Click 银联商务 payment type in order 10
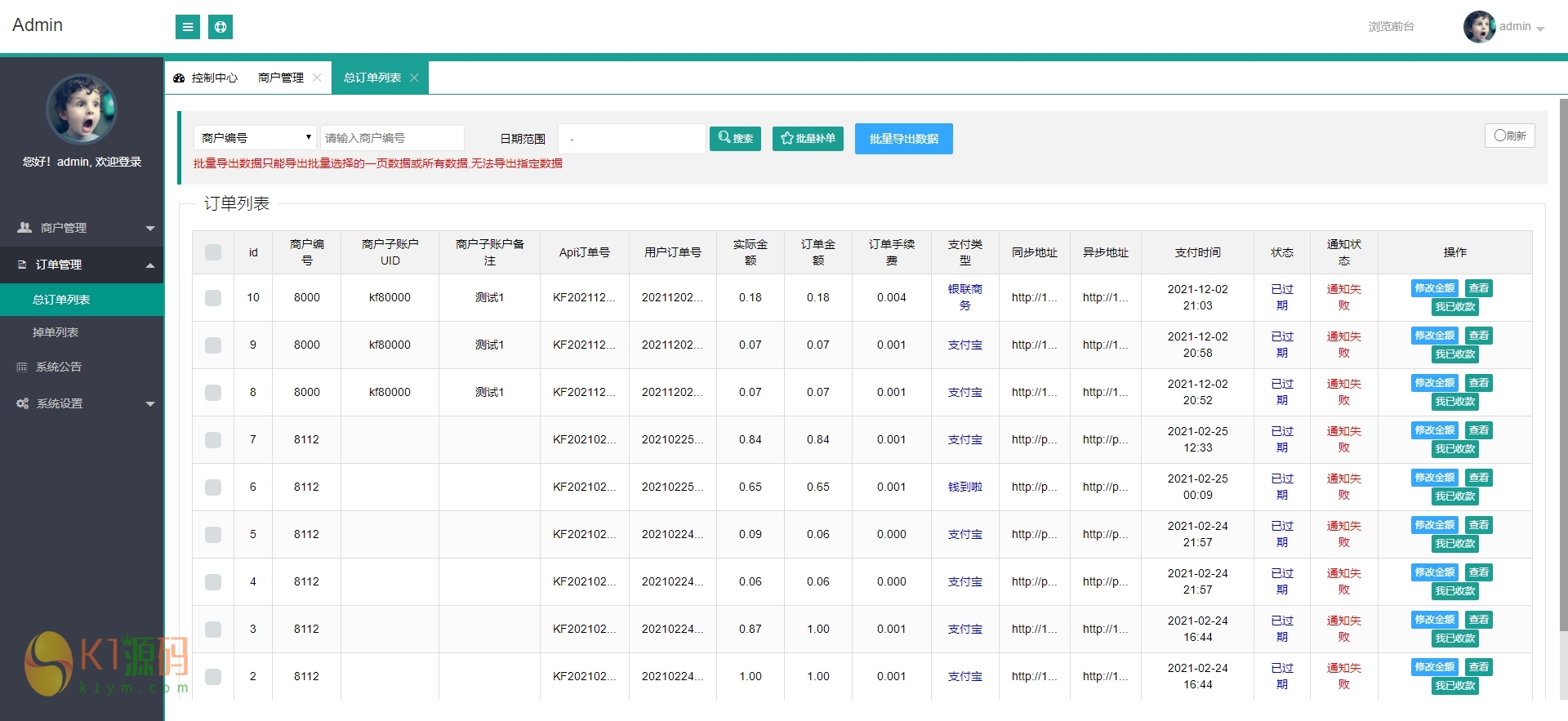The height and width of the screenshot is (721, 1568). tap(964, 297)
